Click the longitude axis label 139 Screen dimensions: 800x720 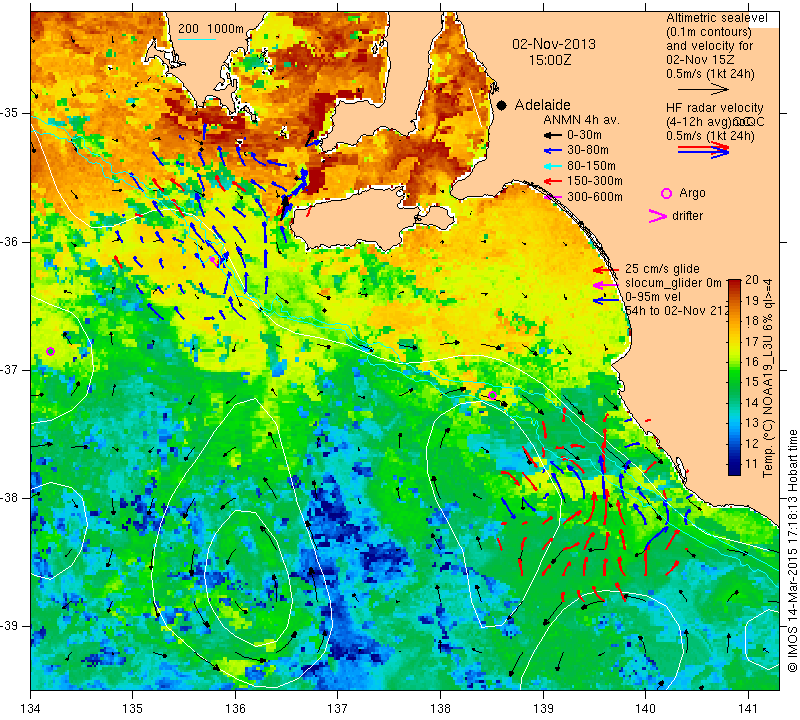(x=543, y=708)
